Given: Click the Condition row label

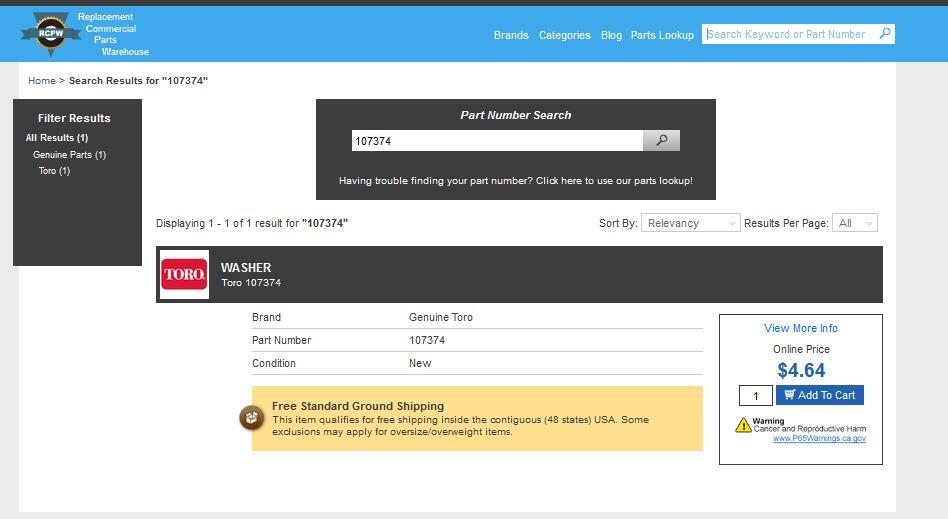Looking at the screenshot, I should [274, 363].
